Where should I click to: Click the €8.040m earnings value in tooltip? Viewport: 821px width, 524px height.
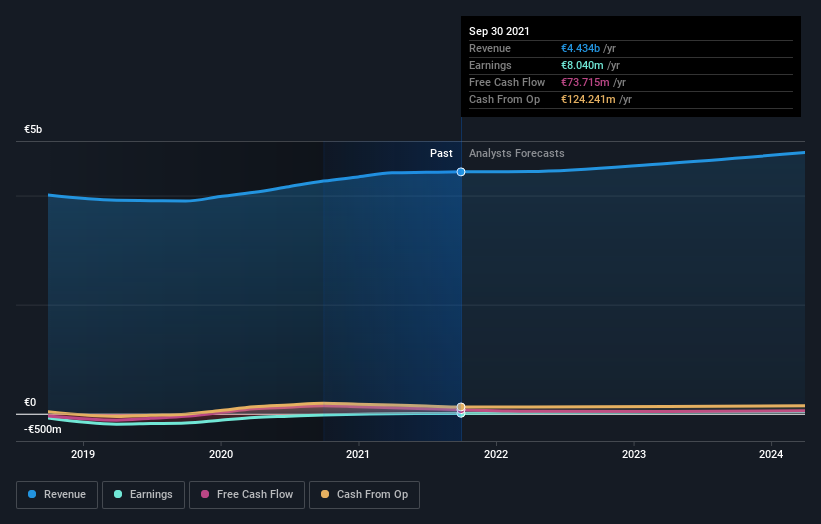click(x=582, y=65)
